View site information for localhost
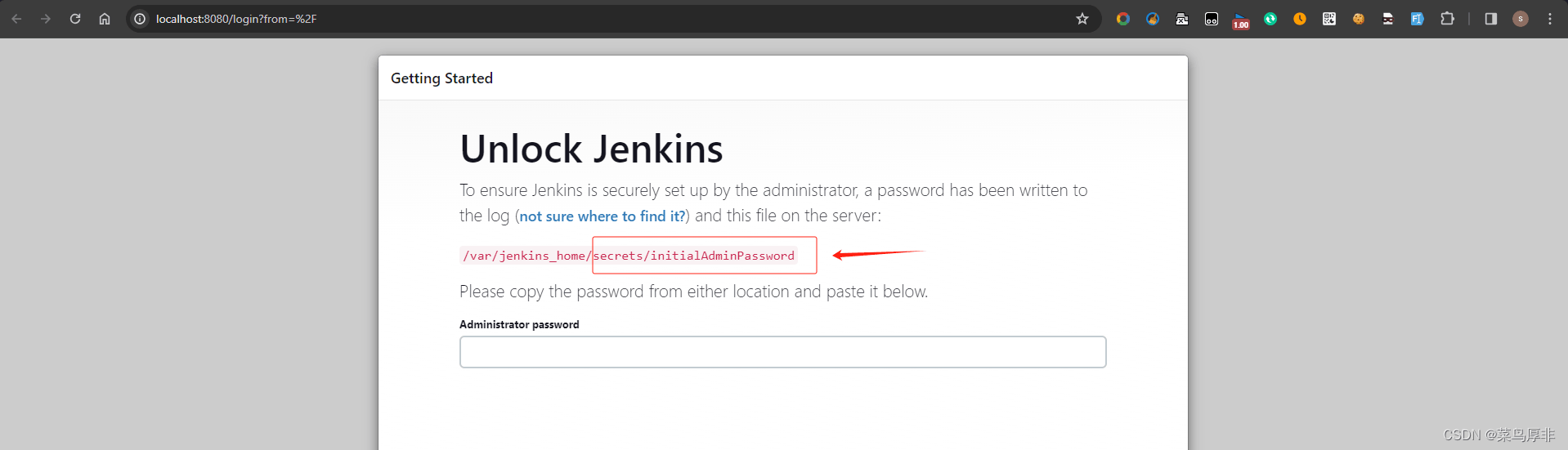 click(x=140, y=19)
